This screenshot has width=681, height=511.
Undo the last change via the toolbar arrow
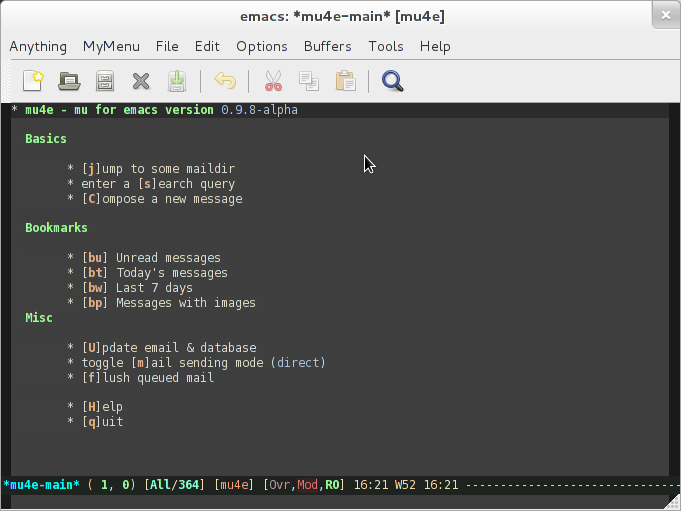(x=226, y=81)
